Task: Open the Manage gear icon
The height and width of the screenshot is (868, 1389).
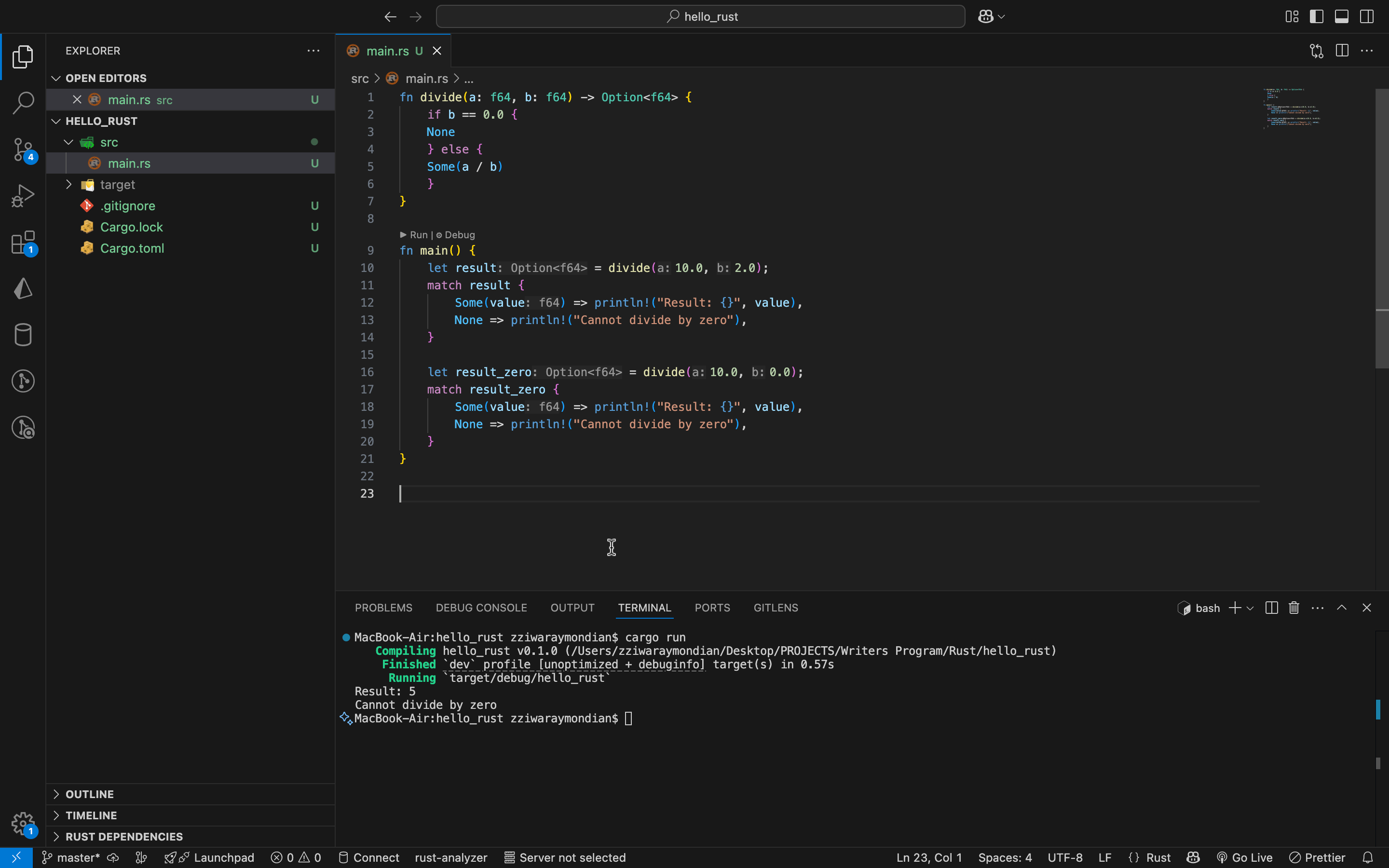Action: (x=23, y=823)
